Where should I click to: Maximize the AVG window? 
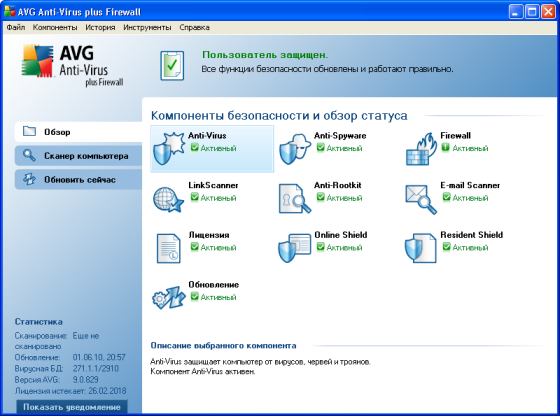pos(532,12)
